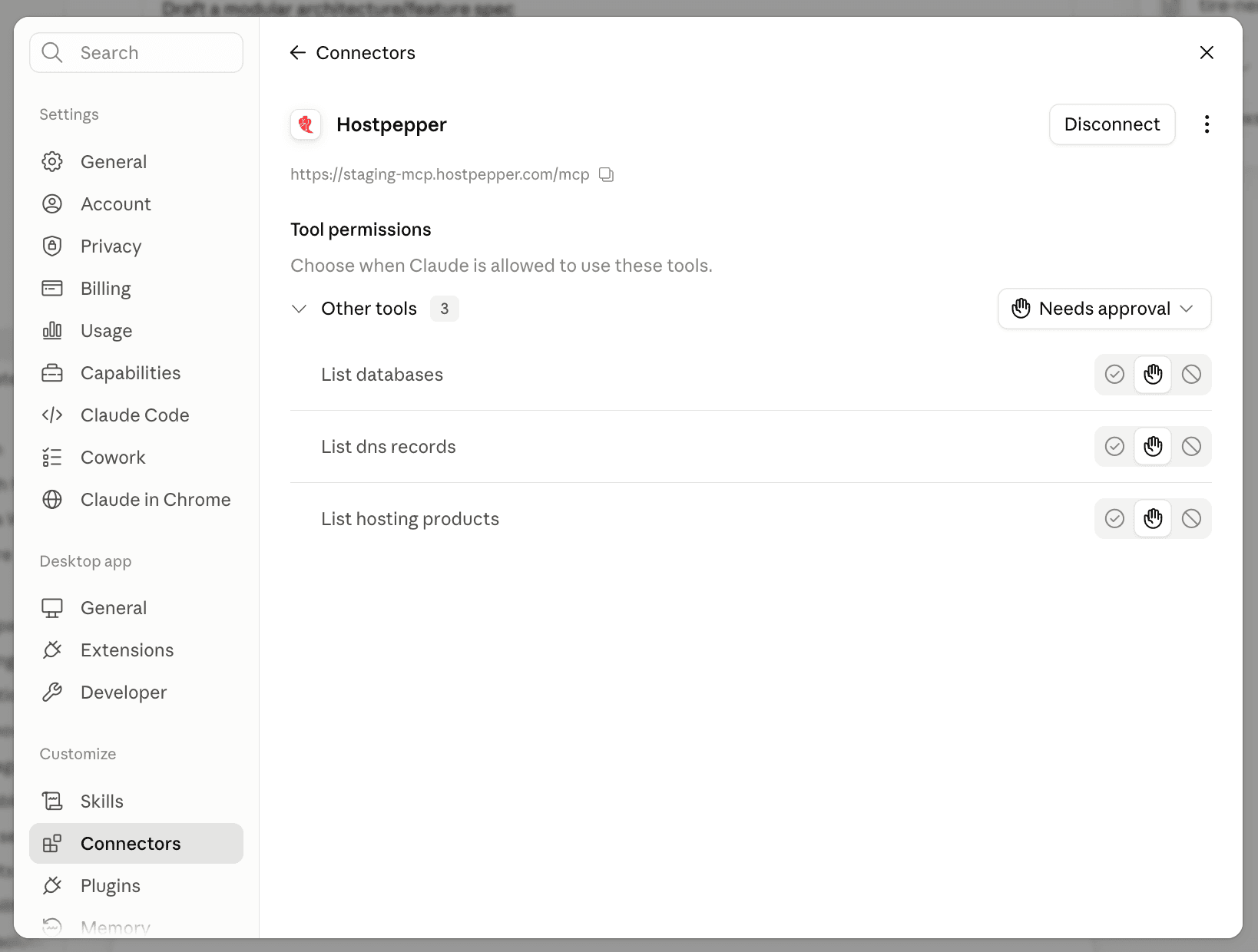Screen dimensions: 1258x952
Task: Set List dns records to needs approval
Action: click(1153, 446)
